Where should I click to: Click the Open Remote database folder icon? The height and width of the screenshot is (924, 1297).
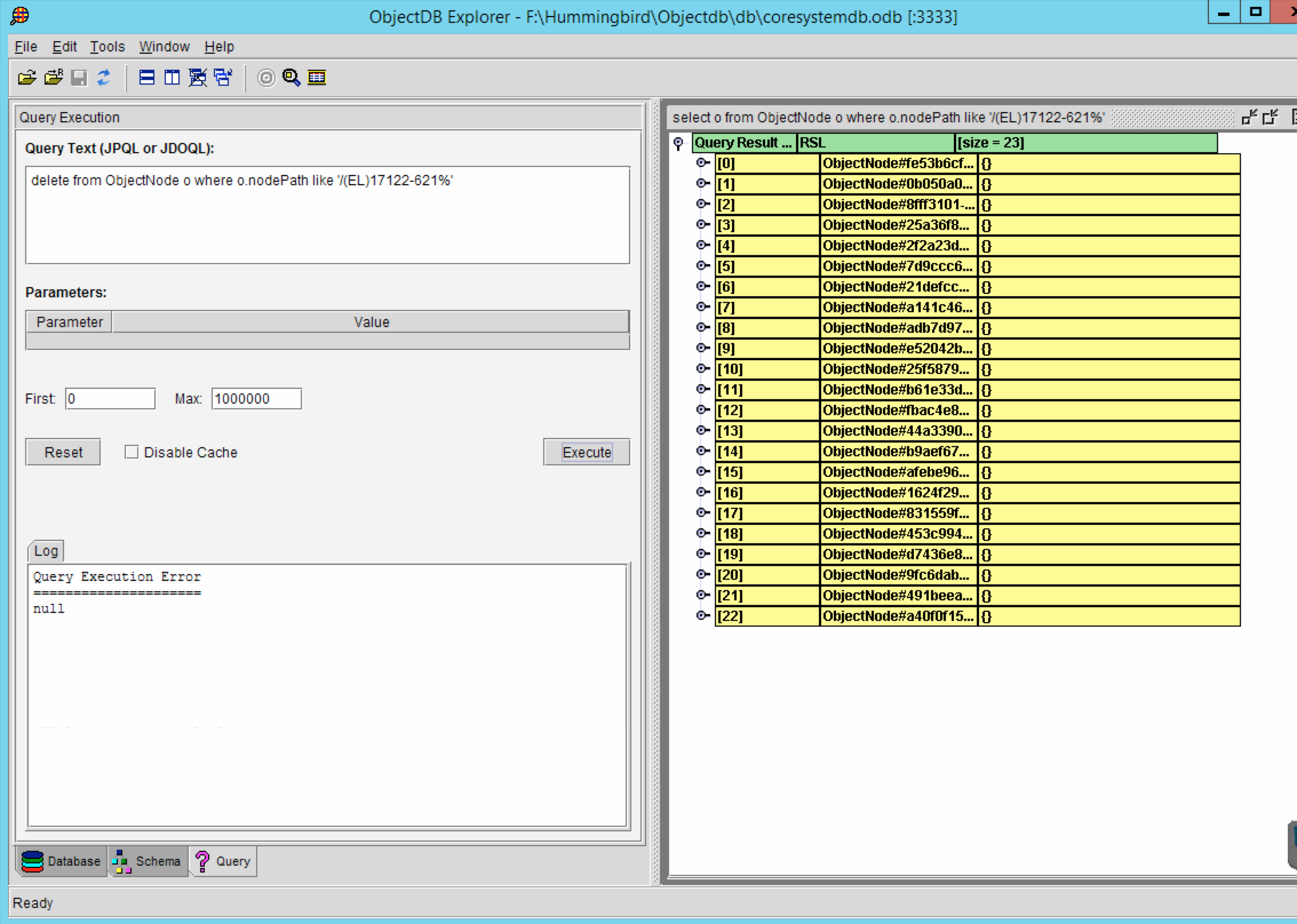tap(53, 77)
